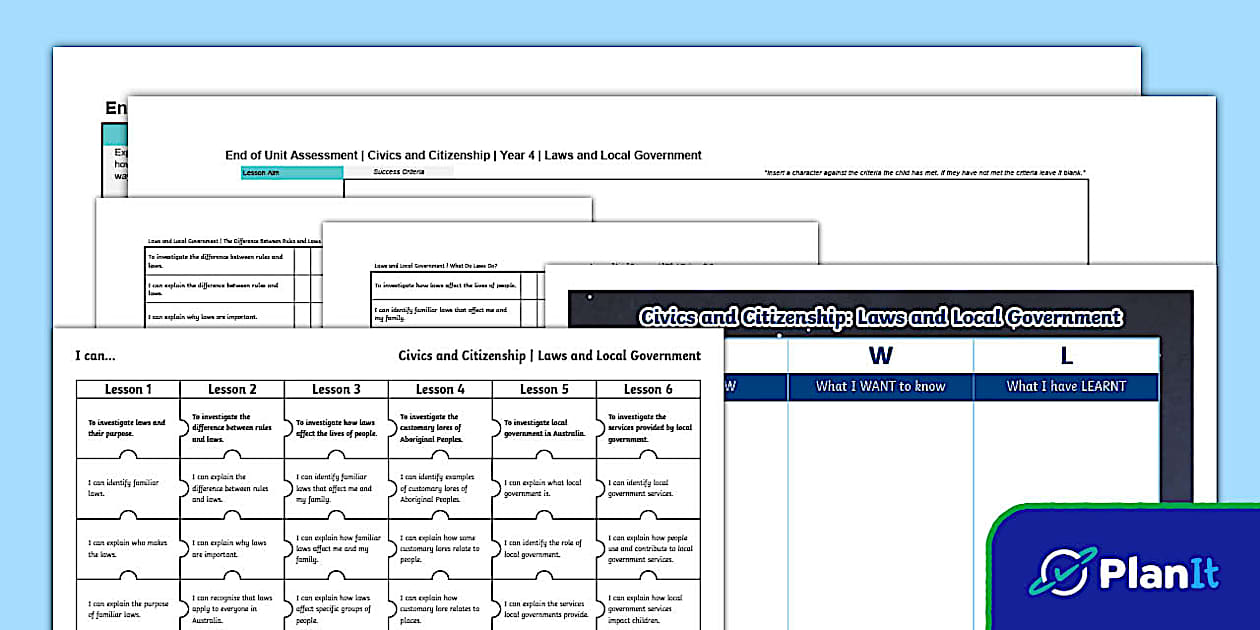The image size is (1260, 630).
Task: Click the teal Lesson Aim cell
Action: click(x=292, y=172)
